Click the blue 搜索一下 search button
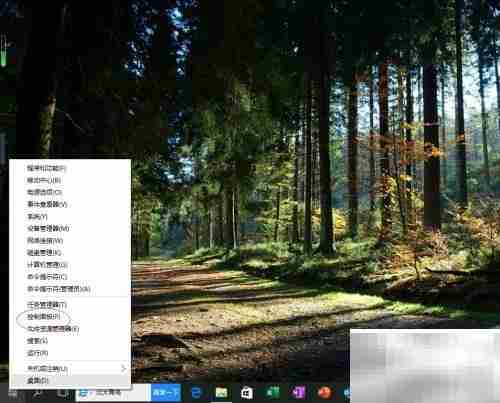Viewport: 500px width, 403px height. (166, 393)
